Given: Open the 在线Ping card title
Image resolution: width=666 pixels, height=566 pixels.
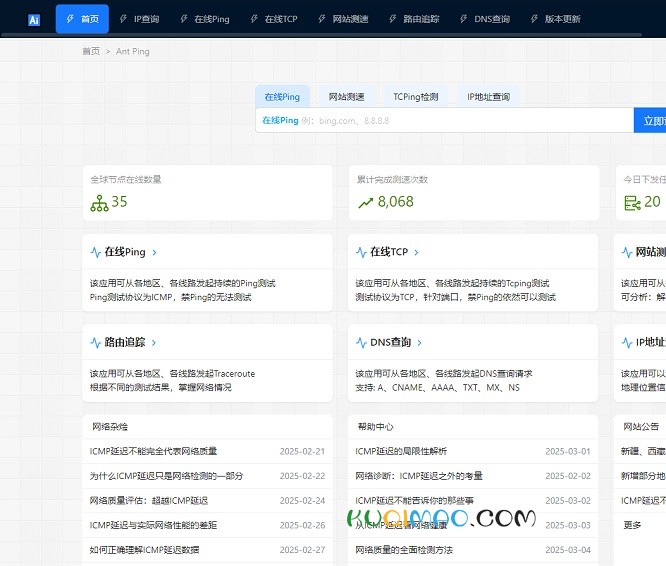Looking at the screenshot, I should click(x=125, y=252).
